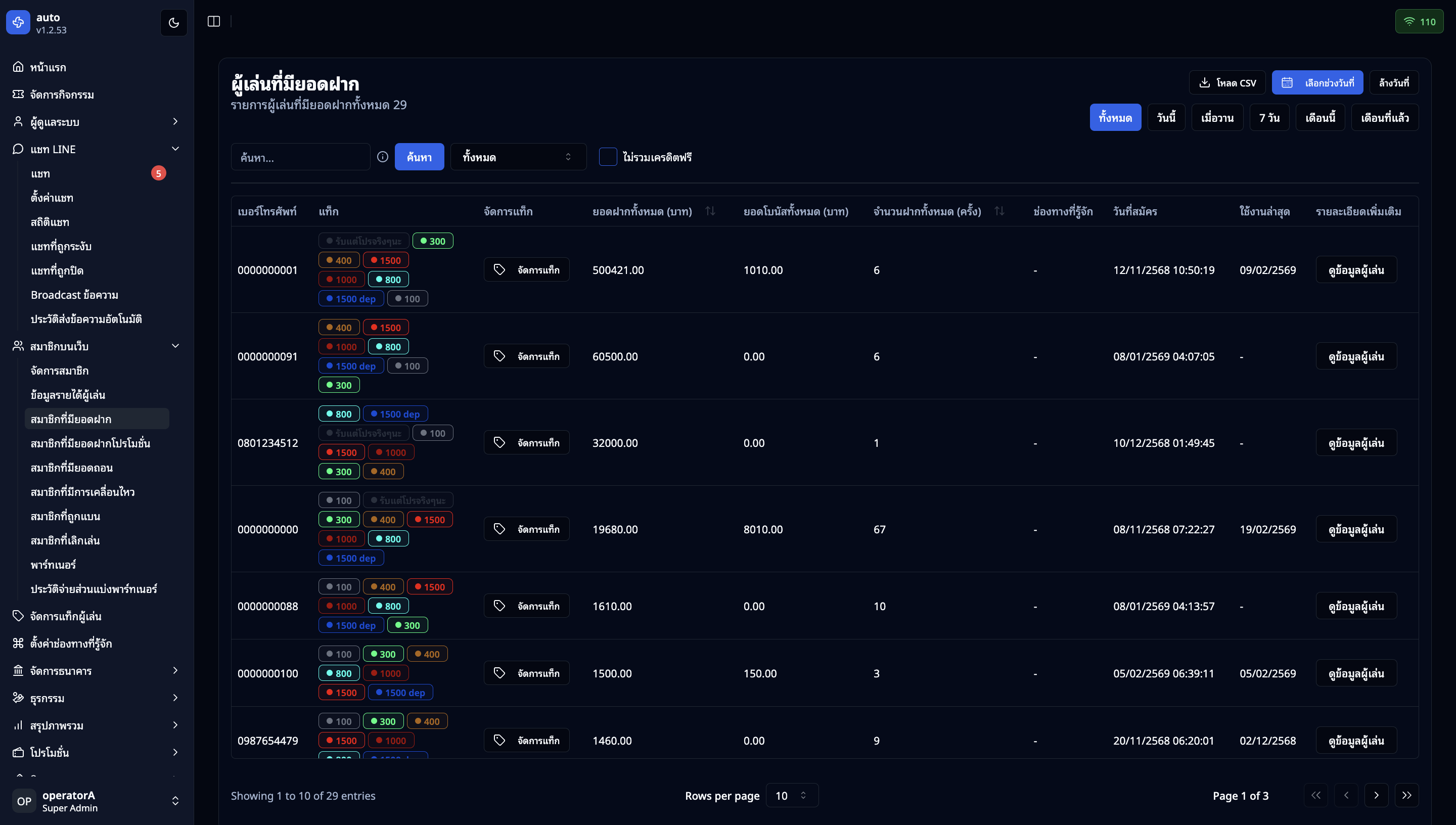
Task: View player data for 0000000001
Action: [1356, 270]
